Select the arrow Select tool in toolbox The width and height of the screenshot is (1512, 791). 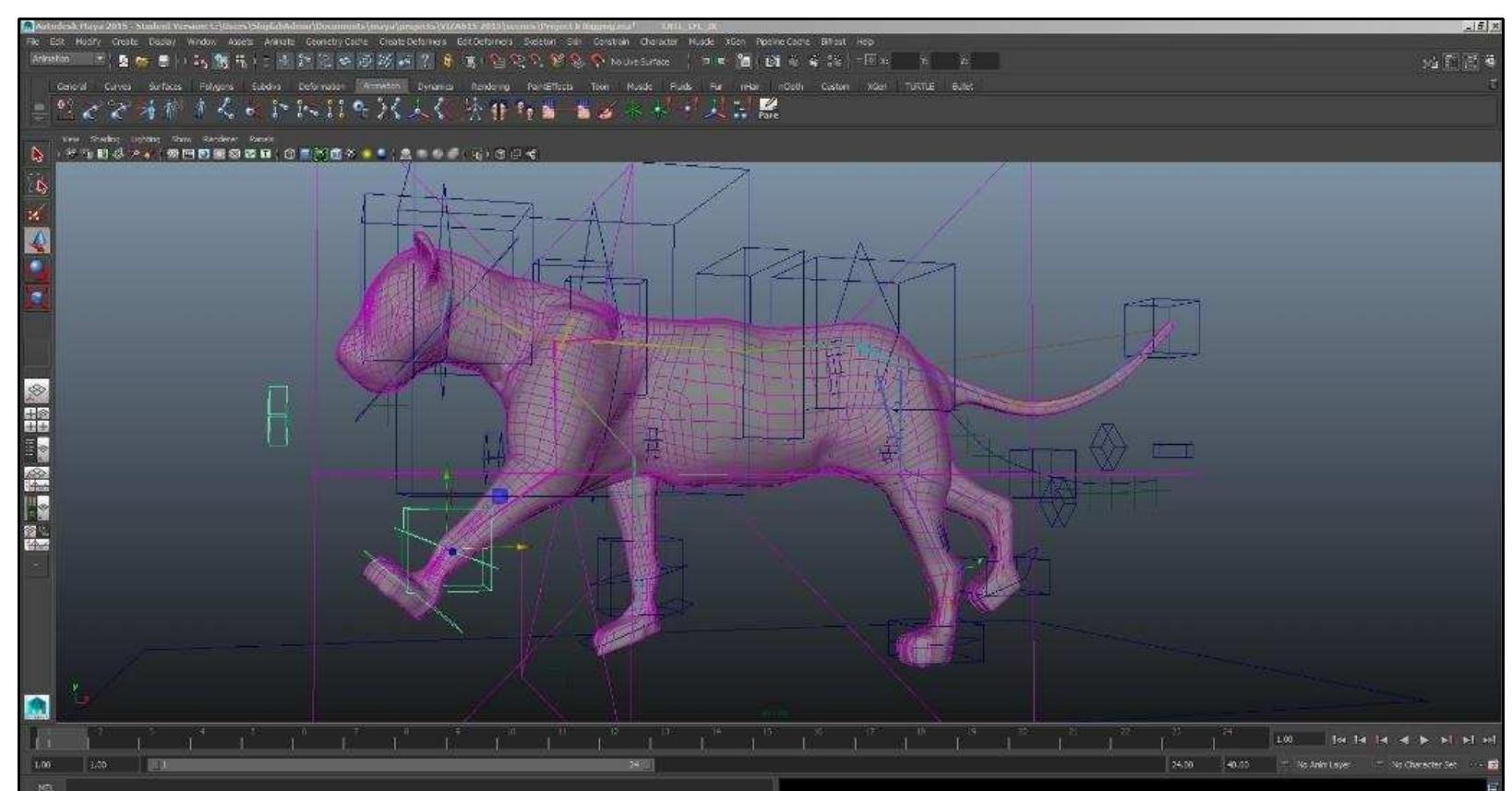pyautogui.click(x=37, y=154)
